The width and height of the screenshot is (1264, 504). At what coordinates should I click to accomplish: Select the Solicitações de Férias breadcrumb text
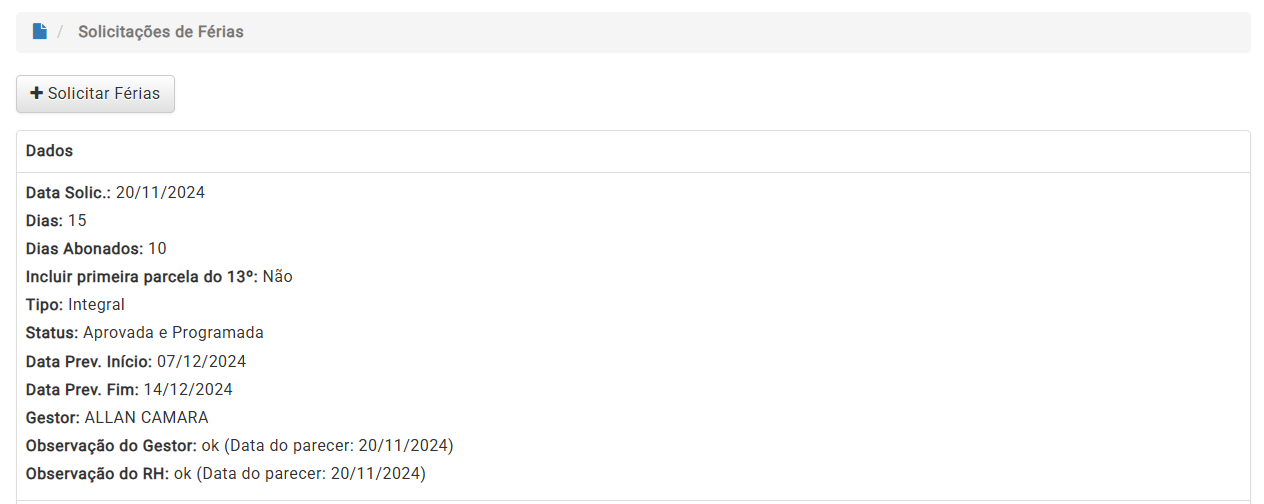161,32
